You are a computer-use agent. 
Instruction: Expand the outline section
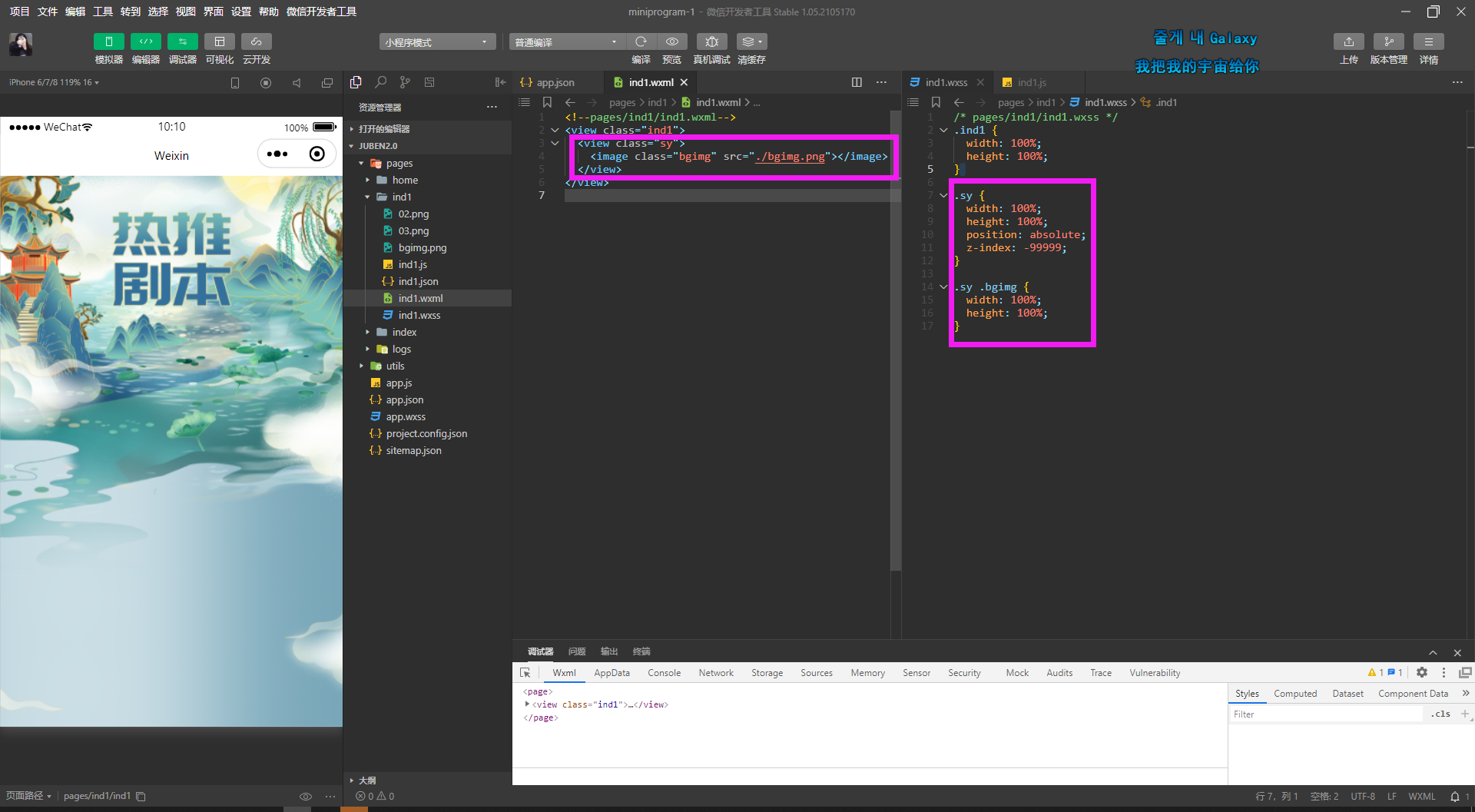[427, 780]
